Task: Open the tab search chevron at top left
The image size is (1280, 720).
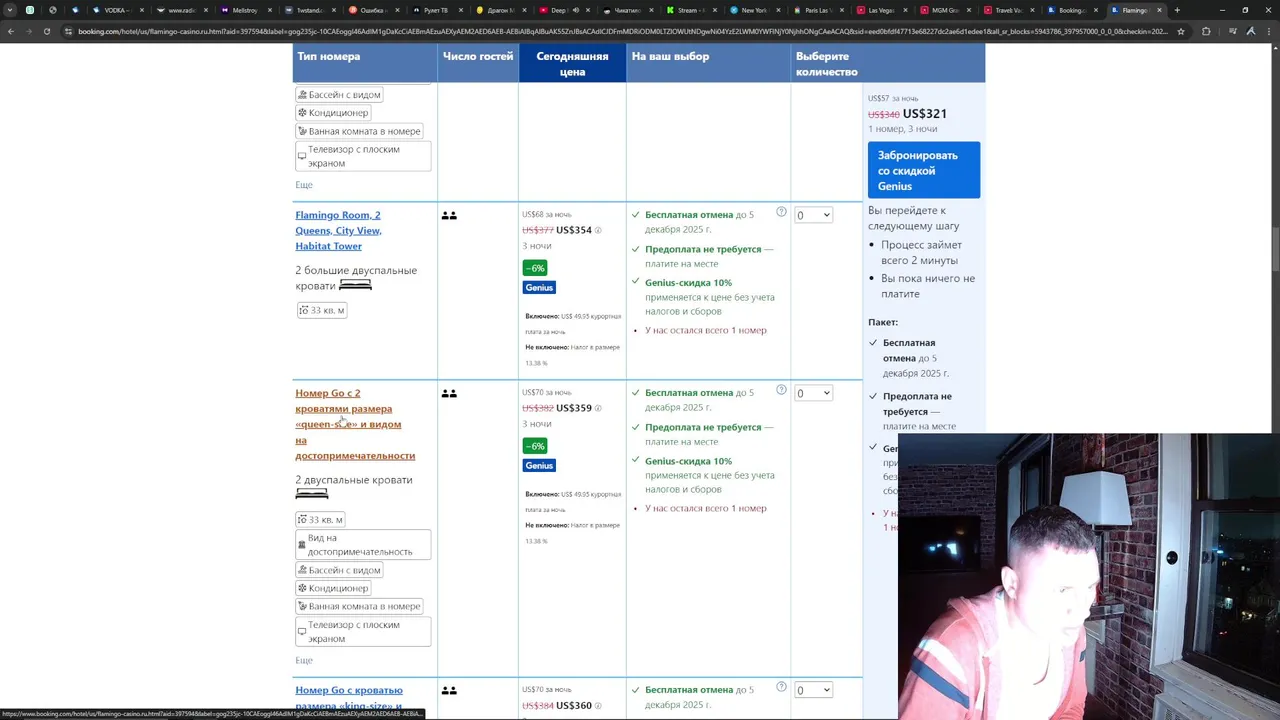Action: pyautogui.click(x=10, y=10)
